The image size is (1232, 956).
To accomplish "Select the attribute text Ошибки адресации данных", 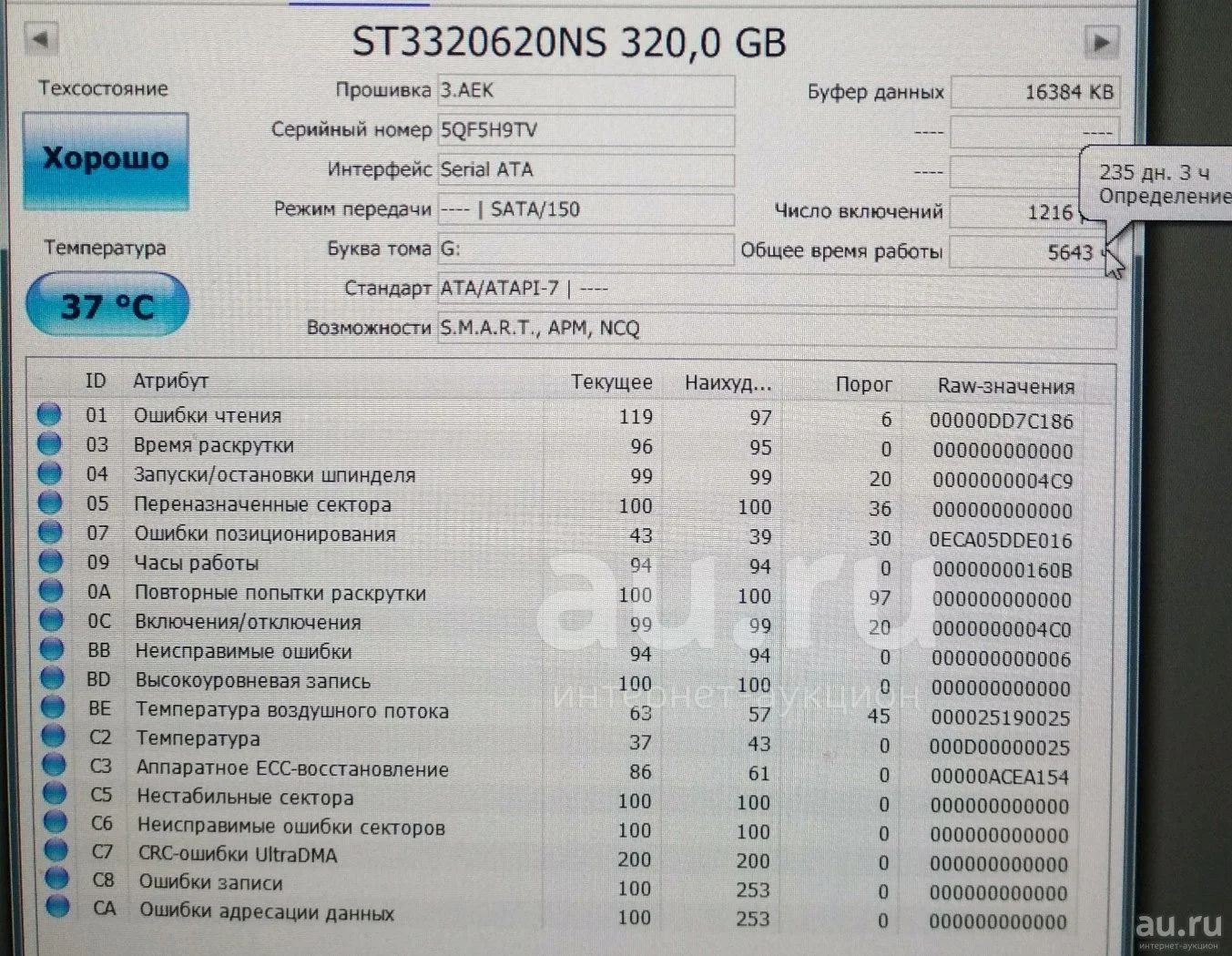I will (267, 911).
